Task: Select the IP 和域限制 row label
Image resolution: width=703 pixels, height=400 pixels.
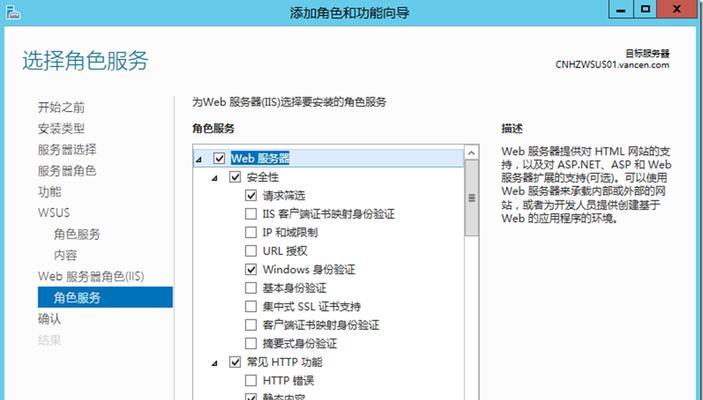Action: [290, 232]
